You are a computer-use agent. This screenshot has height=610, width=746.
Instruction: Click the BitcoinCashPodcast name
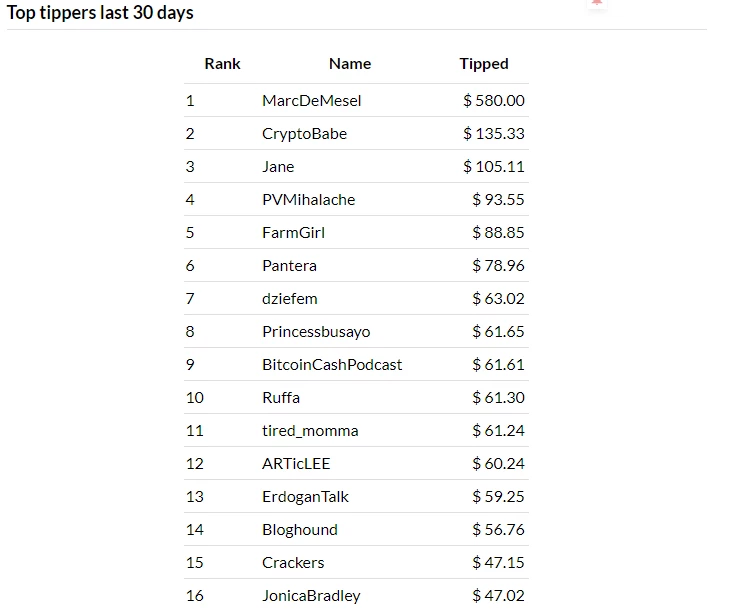332,364
